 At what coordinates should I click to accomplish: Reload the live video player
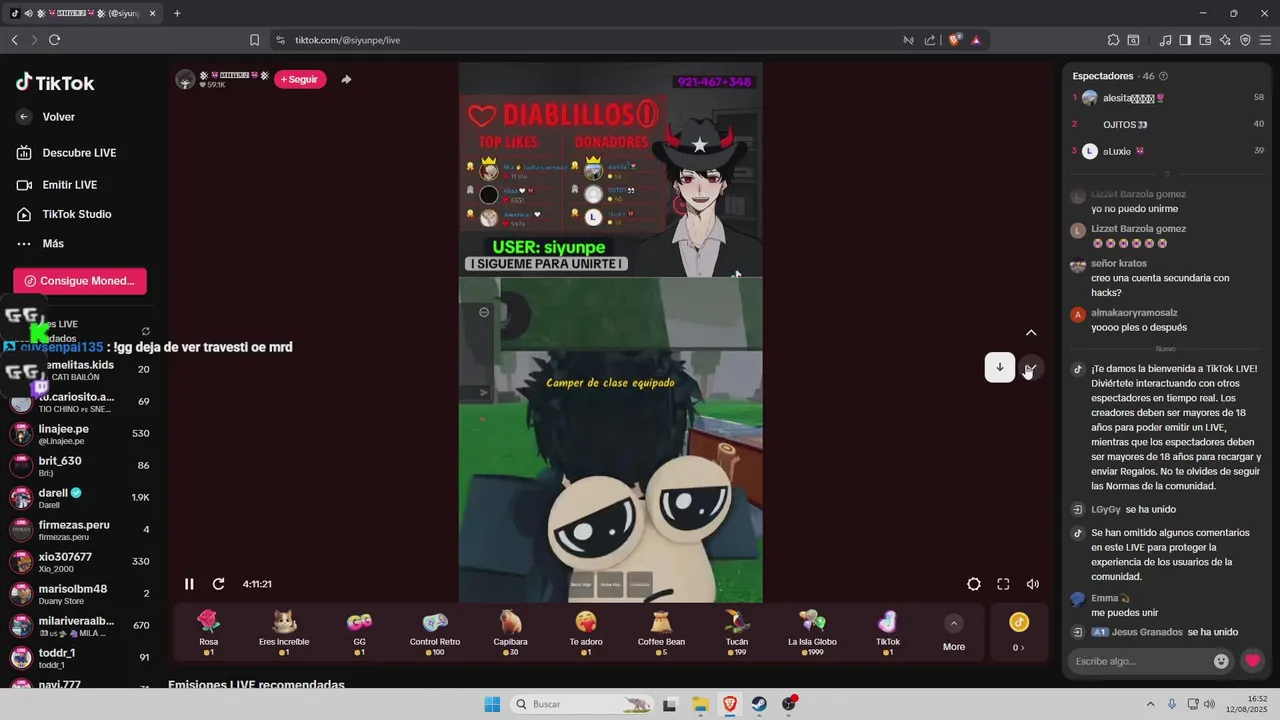[x=218, y=584]
